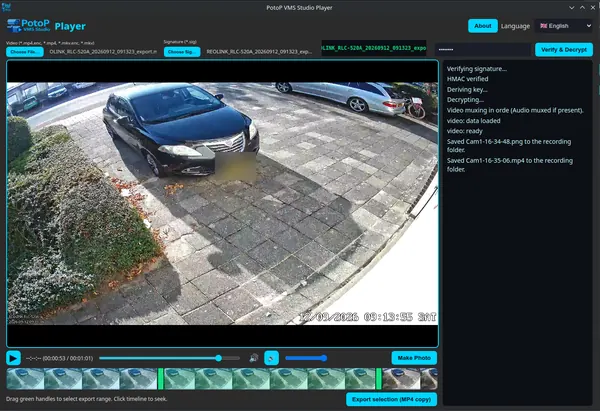600x411 pixels.
Task: Click the 'HMAC verified' log line
Action: tap(467, 79)
